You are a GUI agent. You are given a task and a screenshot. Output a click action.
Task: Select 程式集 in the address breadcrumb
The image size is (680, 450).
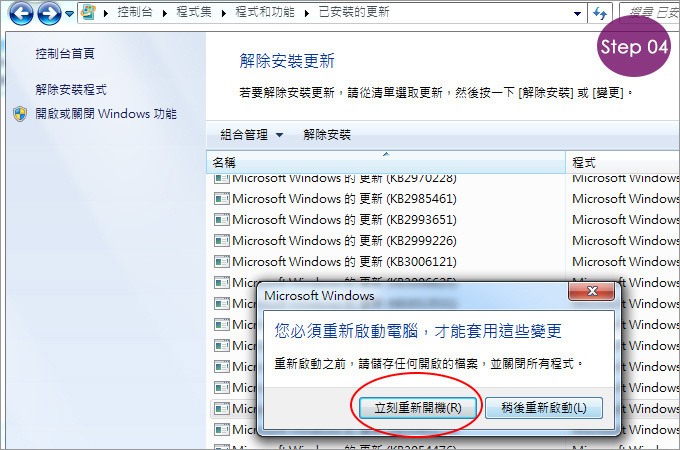(194, 12)
